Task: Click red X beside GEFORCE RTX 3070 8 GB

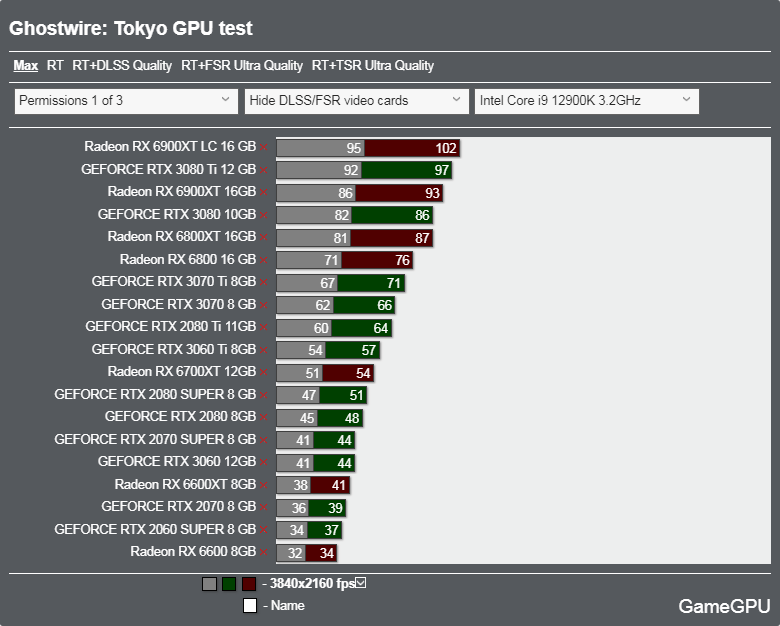Action: coord(264,305)
